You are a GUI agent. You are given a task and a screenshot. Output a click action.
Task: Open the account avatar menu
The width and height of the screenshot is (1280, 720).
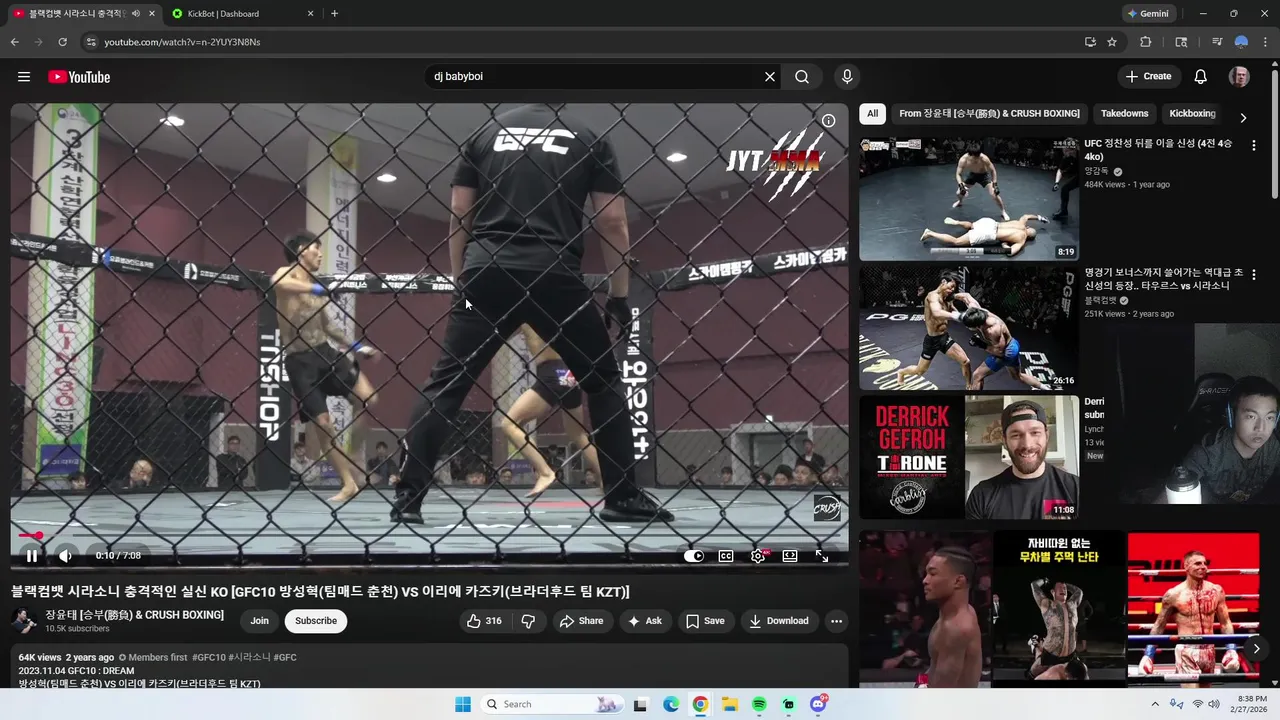point(1239,77)
